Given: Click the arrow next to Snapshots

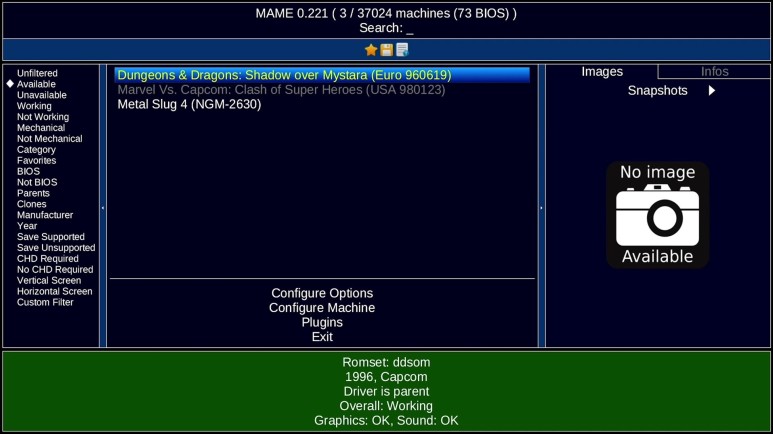Looking at the screenshot, I should click(x=711, y=91).
